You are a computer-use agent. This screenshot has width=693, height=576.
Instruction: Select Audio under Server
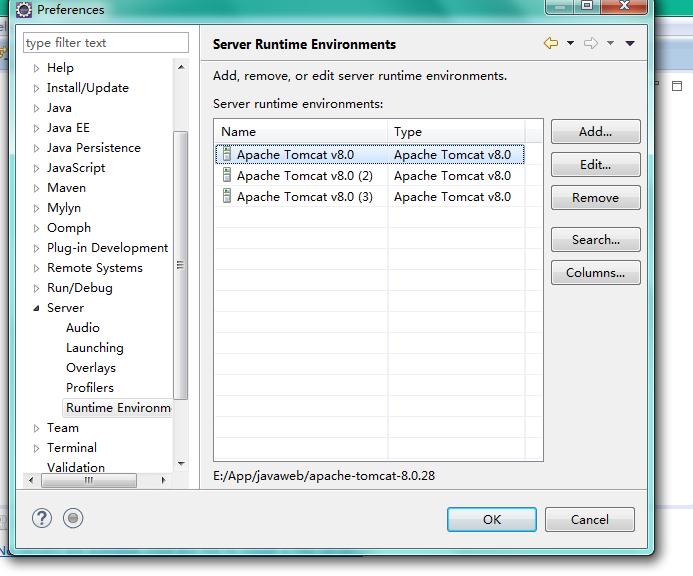click(83, 328)
